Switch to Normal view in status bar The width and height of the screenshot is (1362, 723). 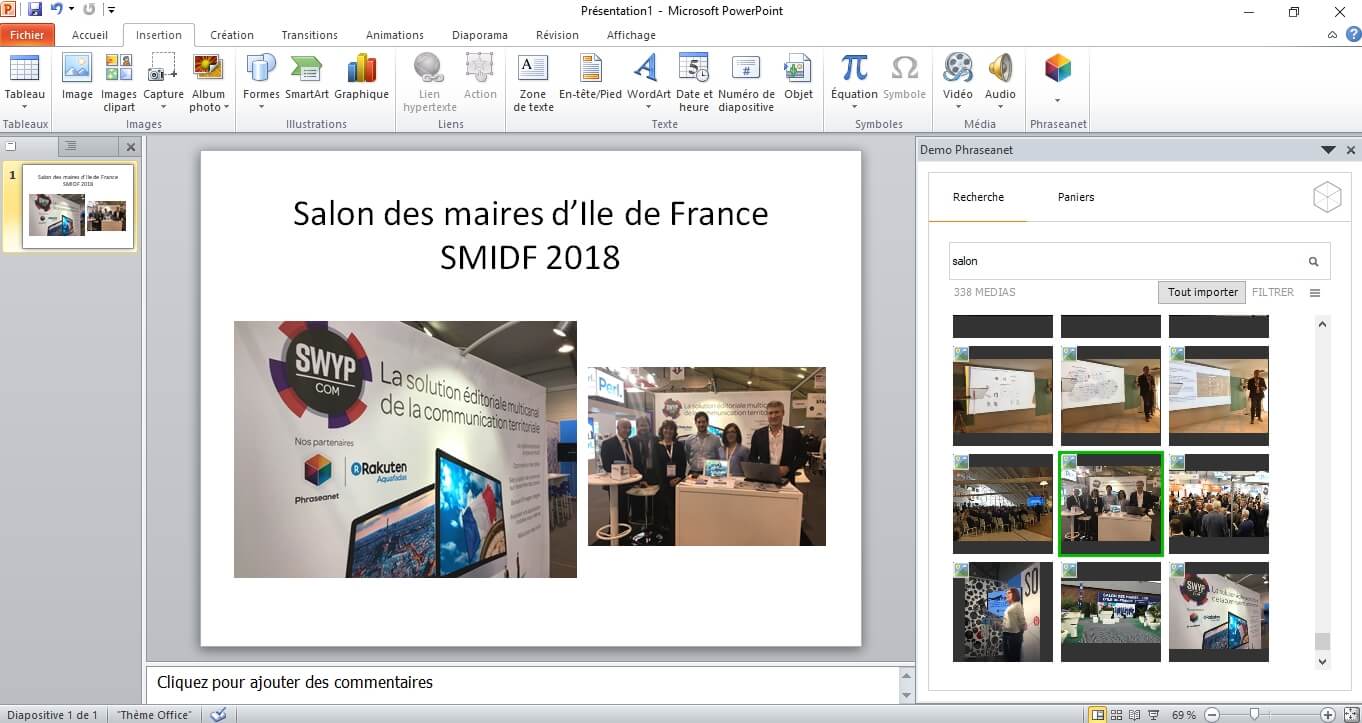pyautogui.click(x=1098, y=715)
